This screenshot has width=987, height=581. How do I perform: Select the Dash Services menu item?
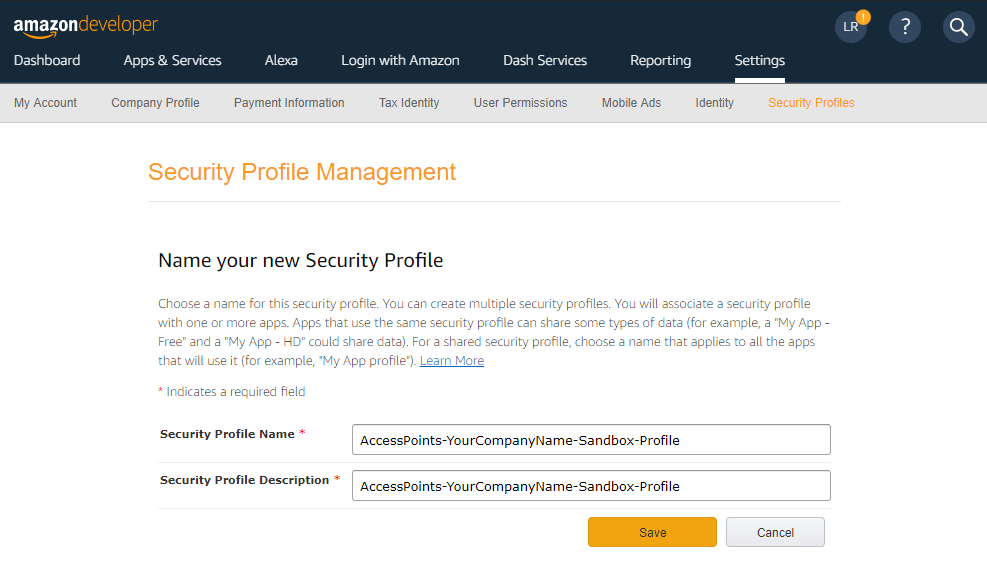pos(544,60)
